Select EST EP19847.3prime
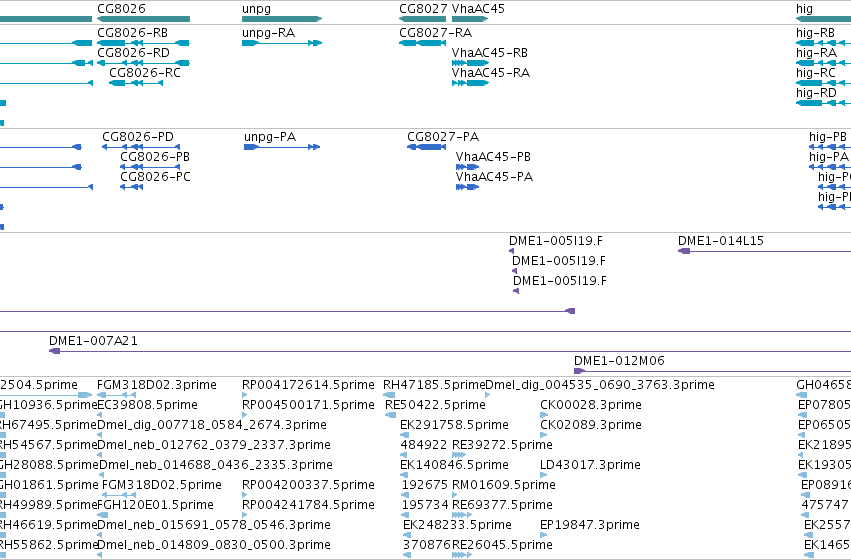The image size is (851, 560). (590, 525)
